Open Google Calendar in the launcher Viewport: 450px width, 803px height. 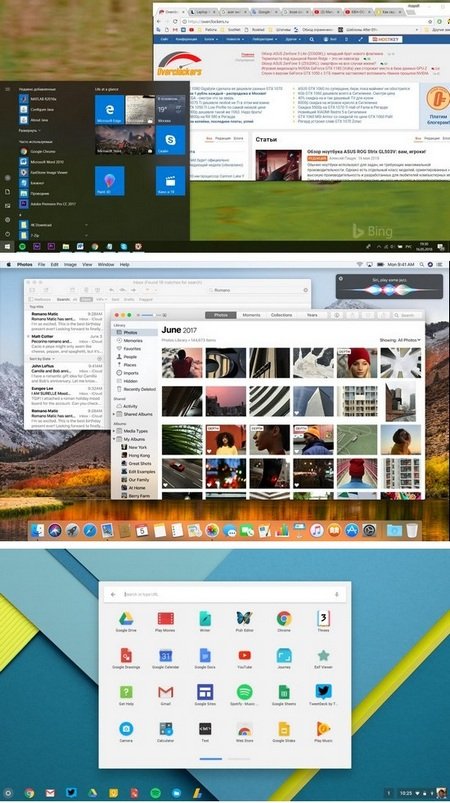coord(165,659)
